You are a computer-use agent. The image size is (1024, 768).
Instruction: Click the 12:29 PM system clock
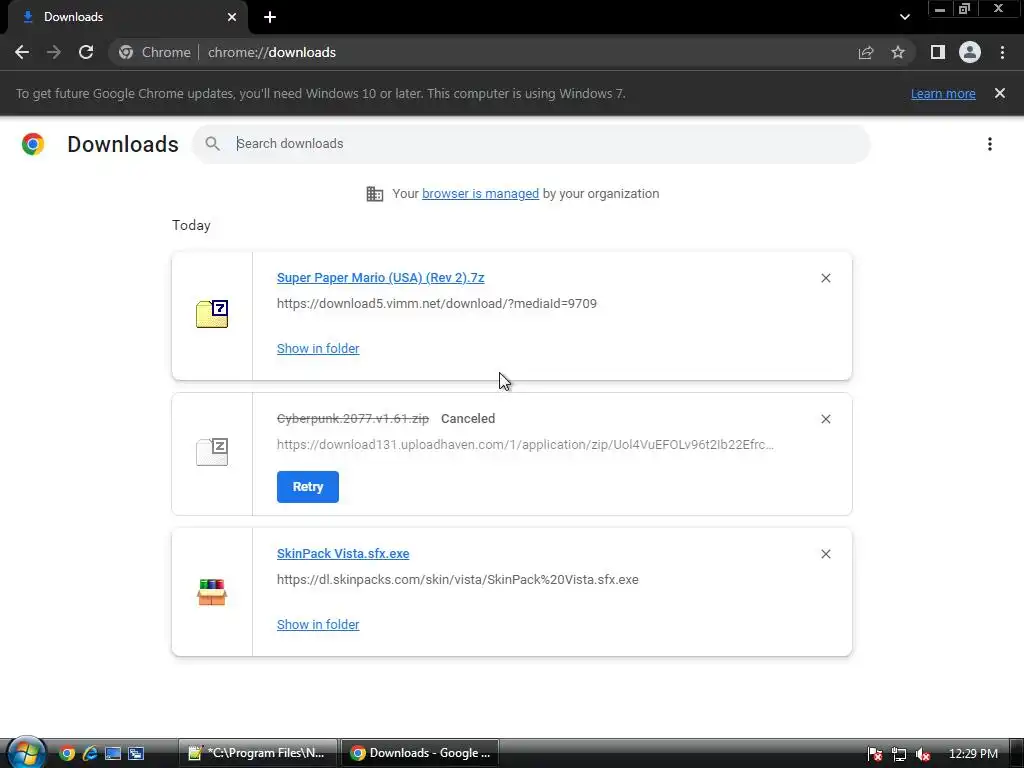pos(973,754)
